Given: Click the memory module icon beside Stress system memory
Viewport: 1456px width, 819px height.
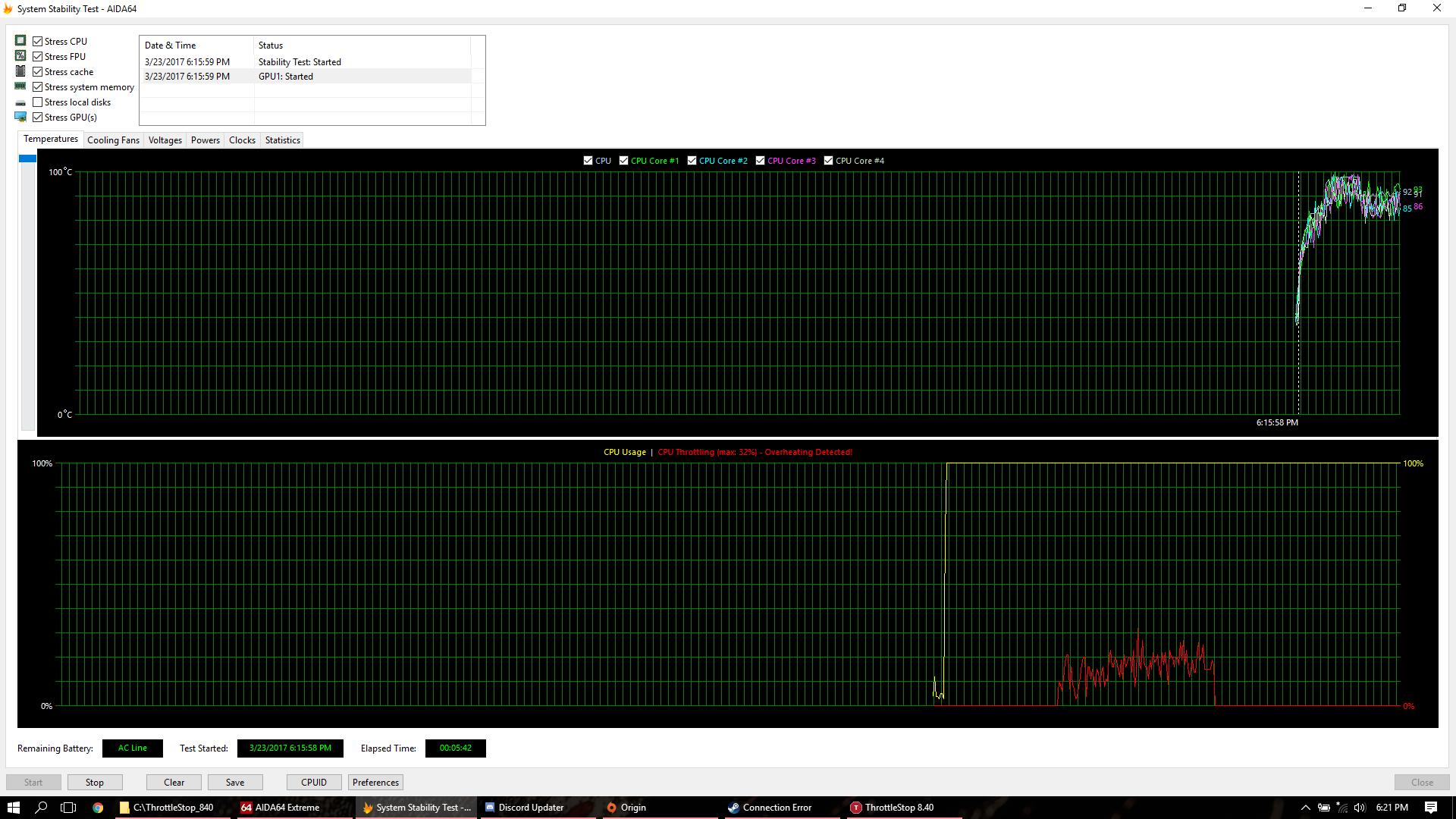Looking at the screenshot, I should click(20, 86).
